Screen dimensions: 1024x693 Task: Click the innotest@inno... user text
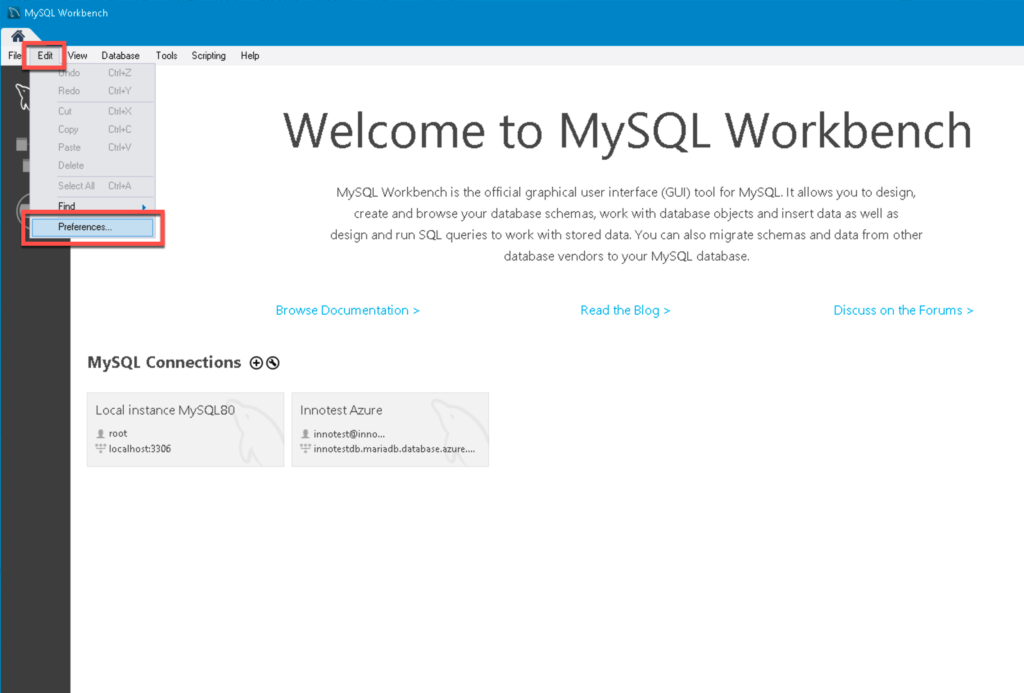point(349,434)
